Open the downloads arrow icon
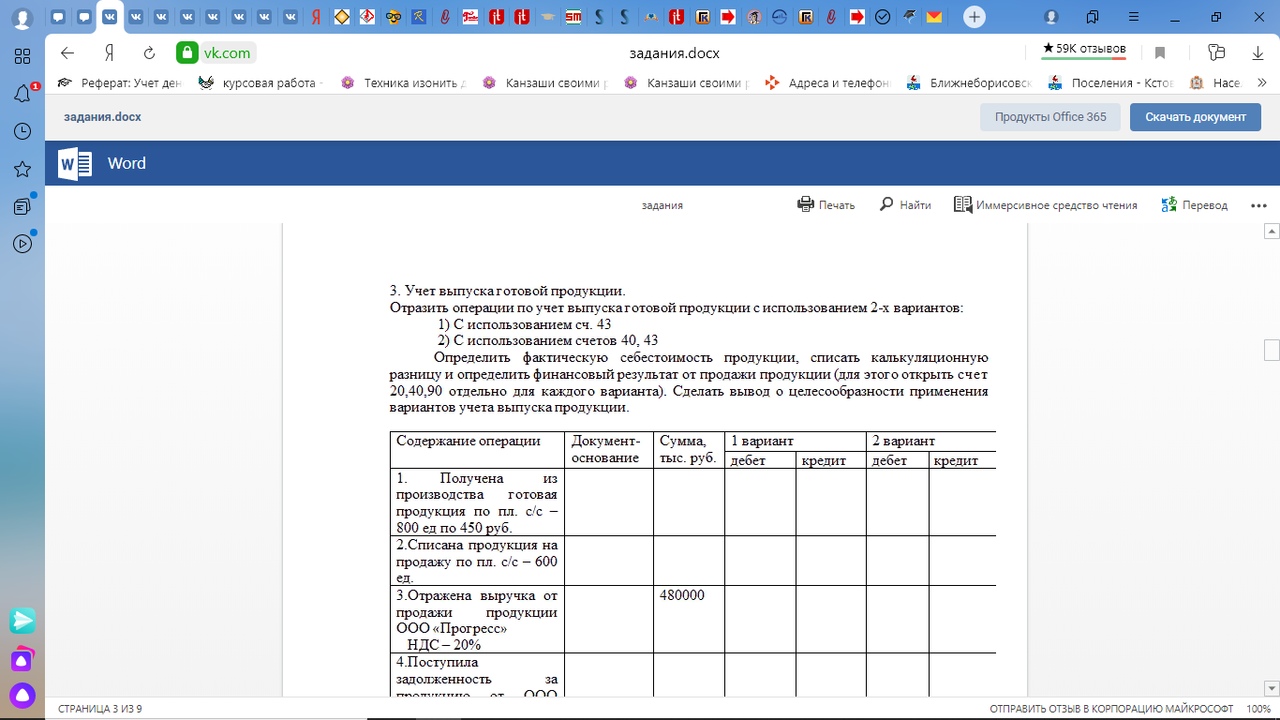1280x720 pixels. pos(1258,53)
